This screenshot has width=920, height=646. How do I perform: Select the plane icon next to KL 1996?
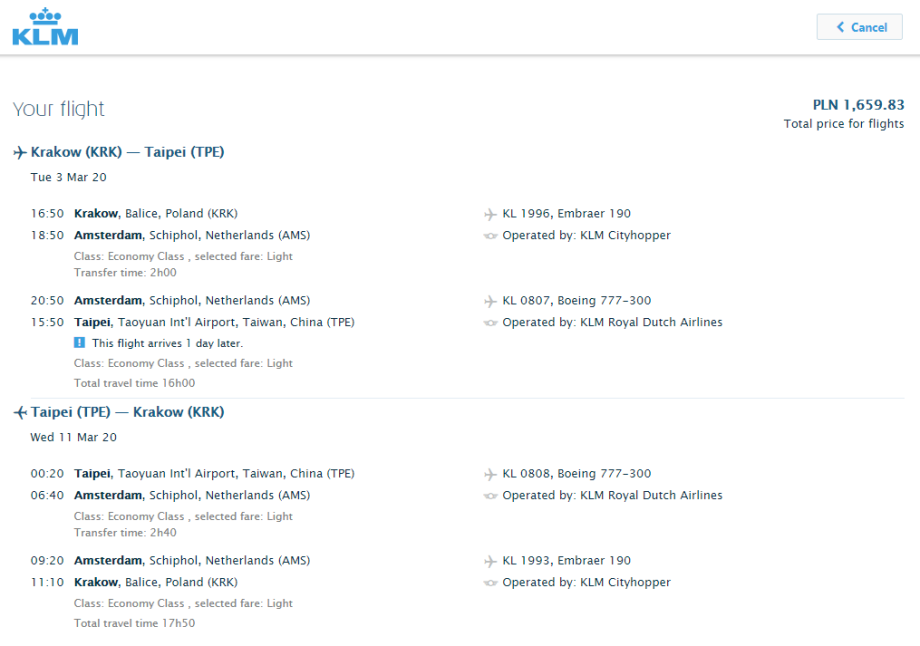pyautogui.click(x=490, y=214)
